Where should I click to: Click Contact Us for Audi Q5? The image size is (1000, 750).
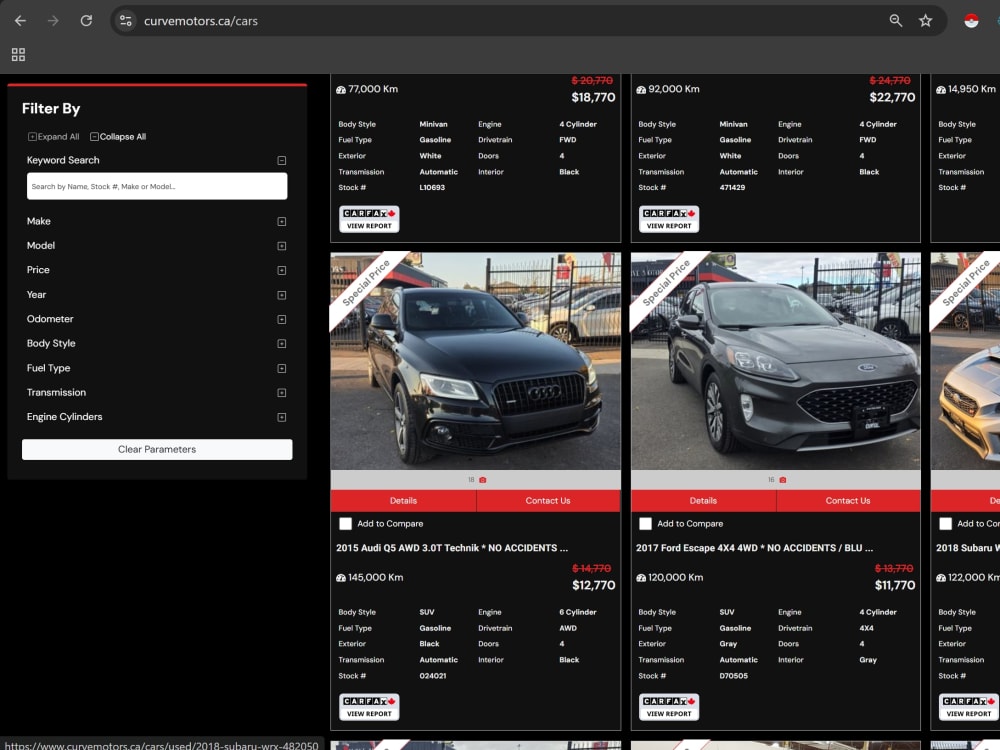click(x=548, y=501)
